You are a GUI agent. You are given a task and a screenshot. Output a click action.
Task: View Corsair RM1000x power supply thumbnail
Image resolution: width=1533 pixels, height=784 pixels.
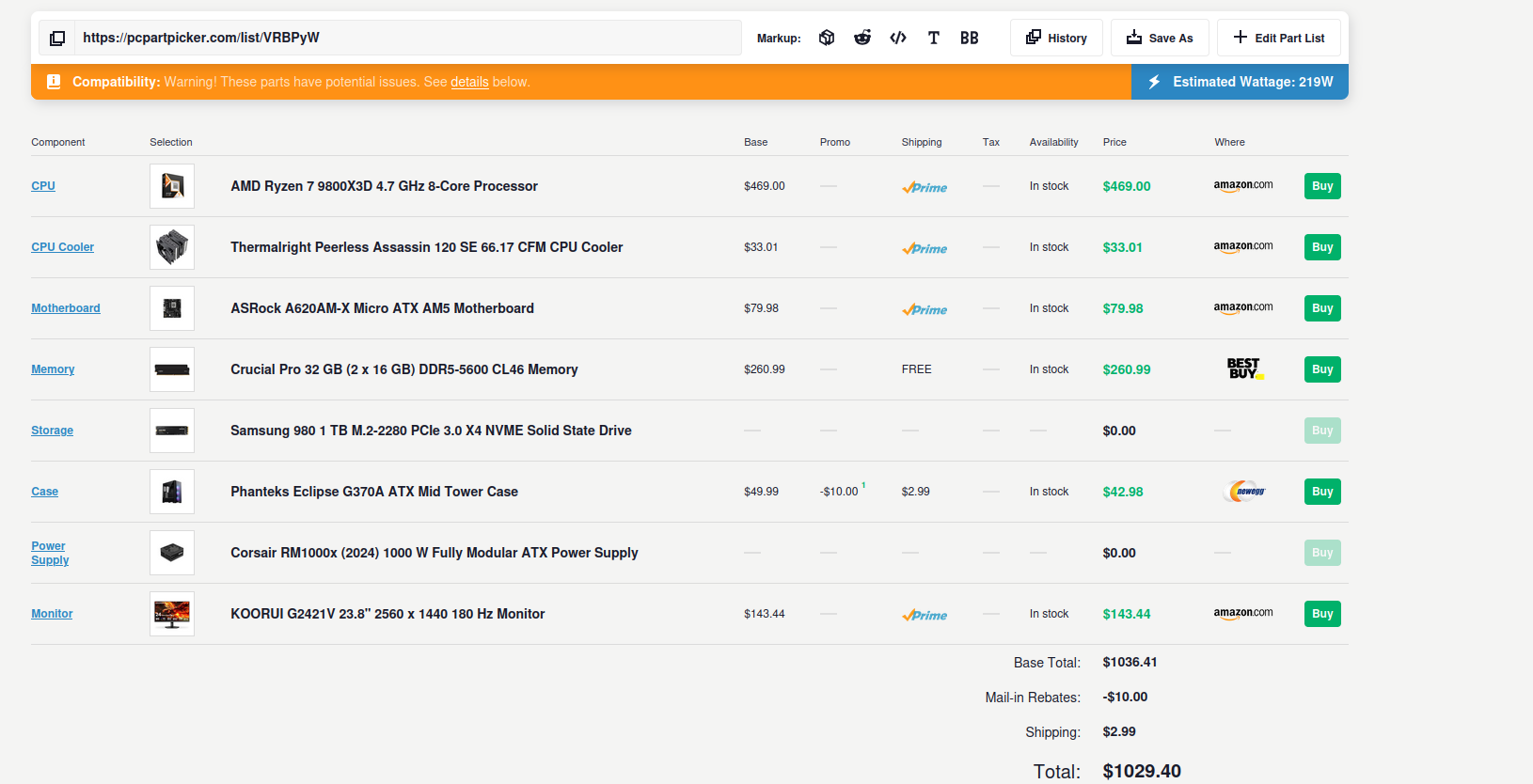pos(172,553)
